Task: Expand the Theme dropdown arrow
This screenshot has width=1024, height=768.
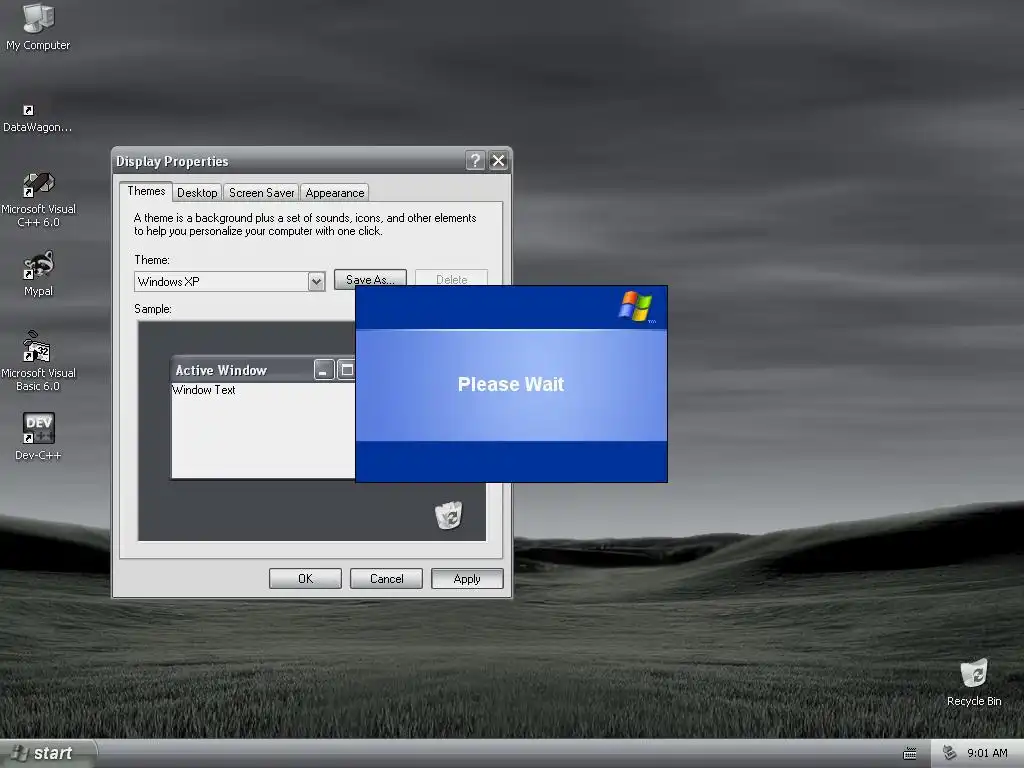Action: point(316,281)
